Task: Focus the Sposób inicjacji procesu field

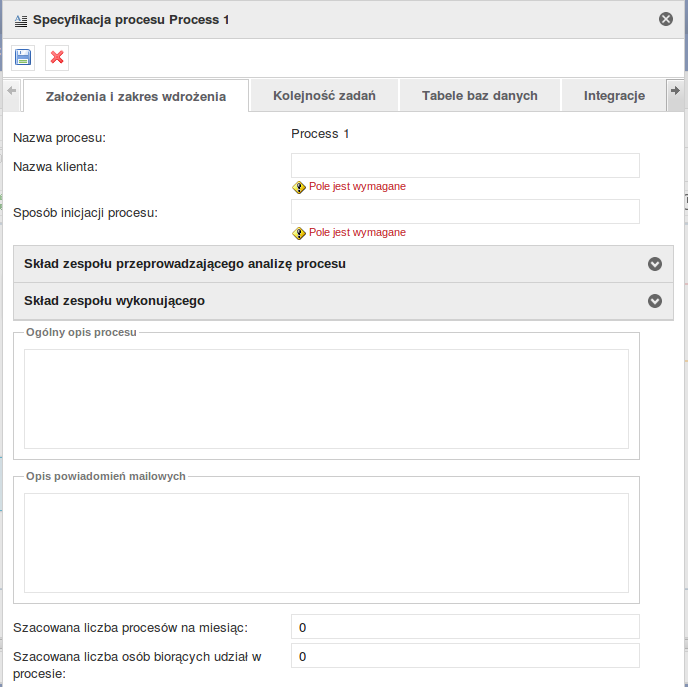Action: (x=465, y=211)
